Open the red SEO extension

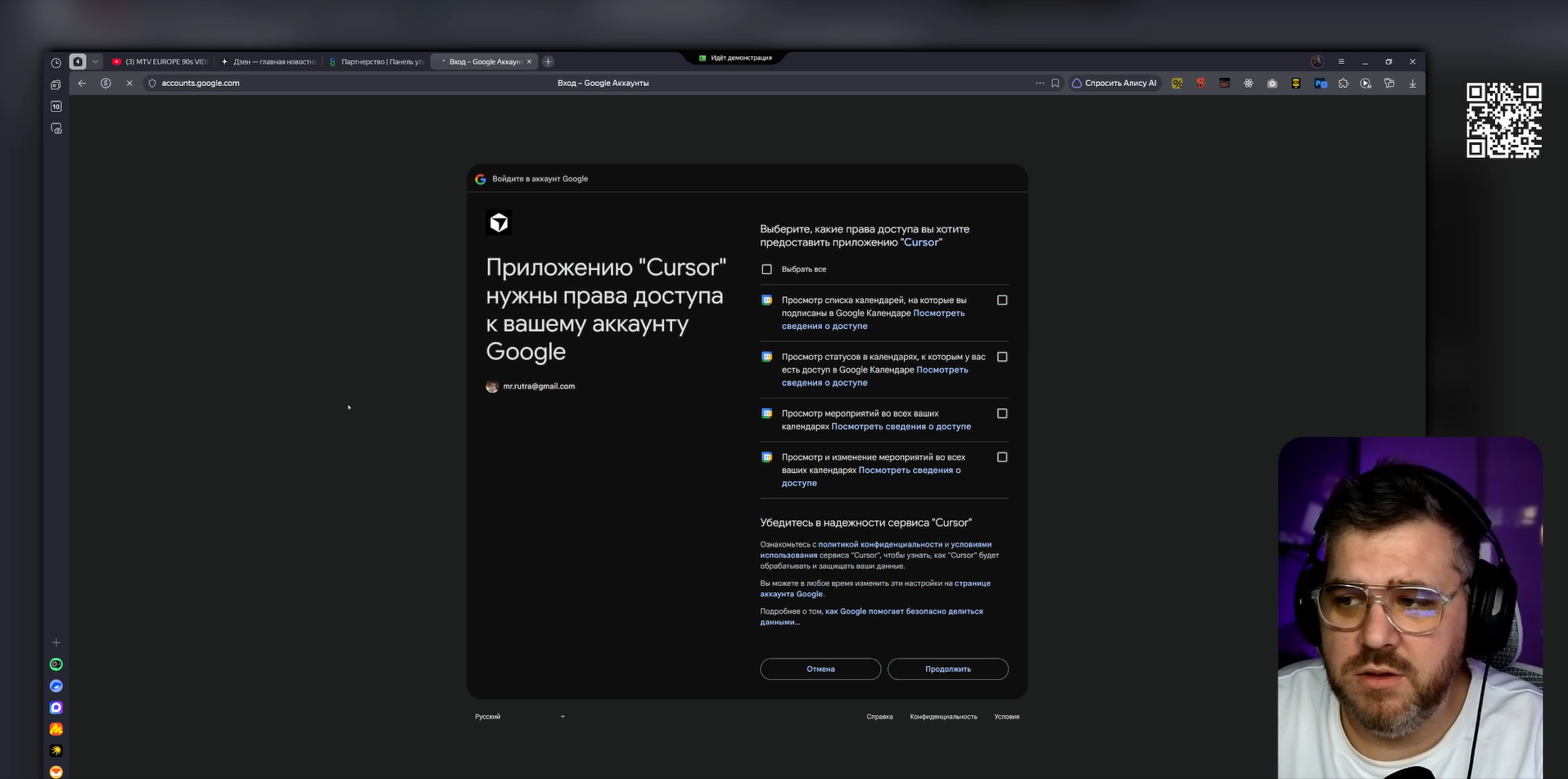[1201, 83]
